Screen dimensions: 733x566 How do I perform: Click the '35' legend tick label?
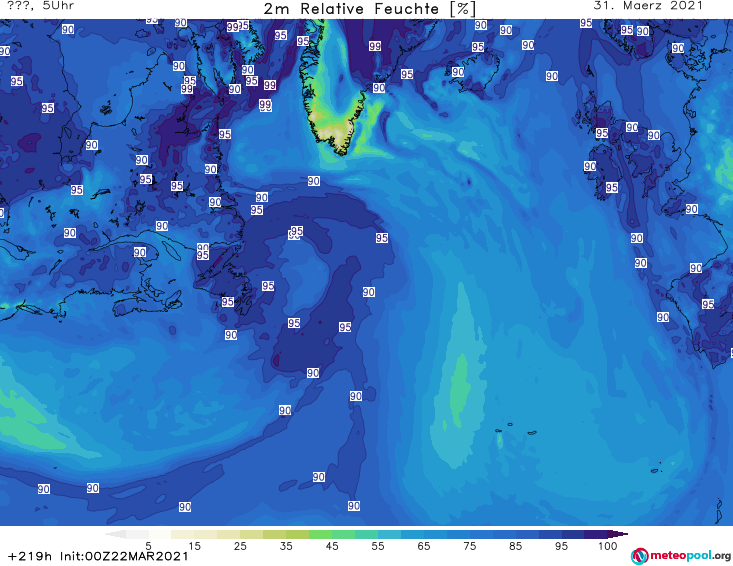click(286, 546)
